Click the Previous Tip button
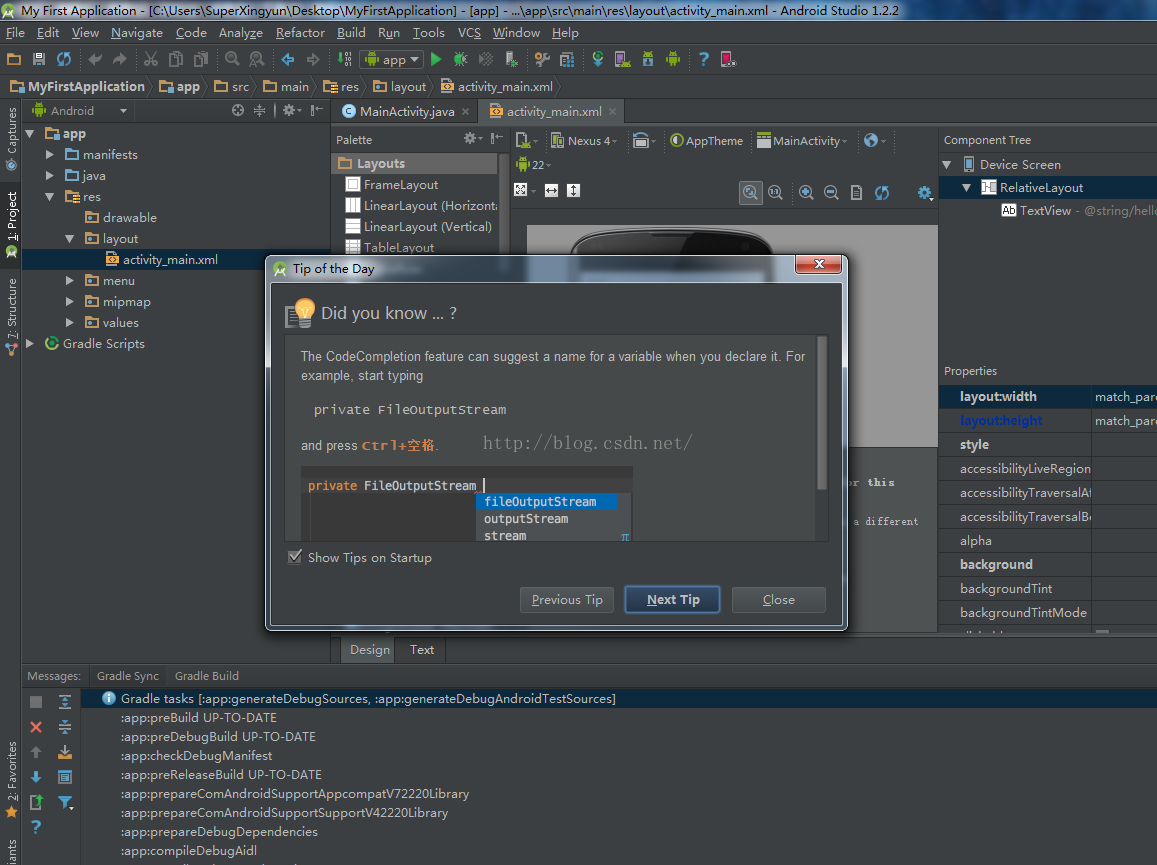1157x865 pixels. point(567,600)
